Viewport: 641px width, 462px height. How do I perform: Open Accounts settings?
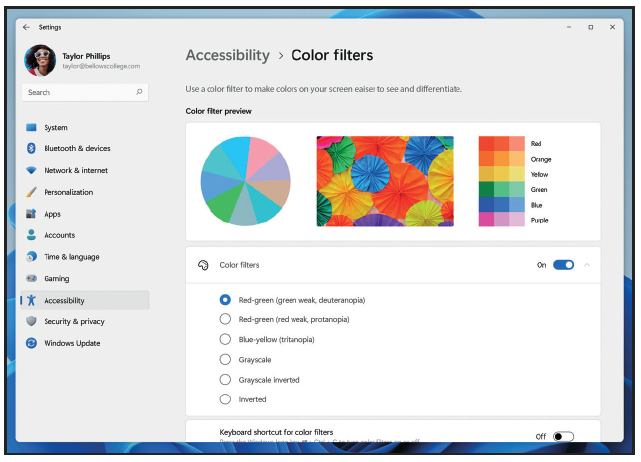tap(85, 235)
